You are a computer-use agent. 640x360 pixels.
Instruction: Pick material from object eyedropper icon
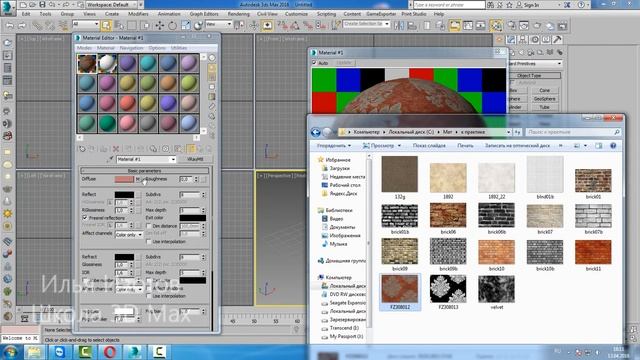(110, 160)
